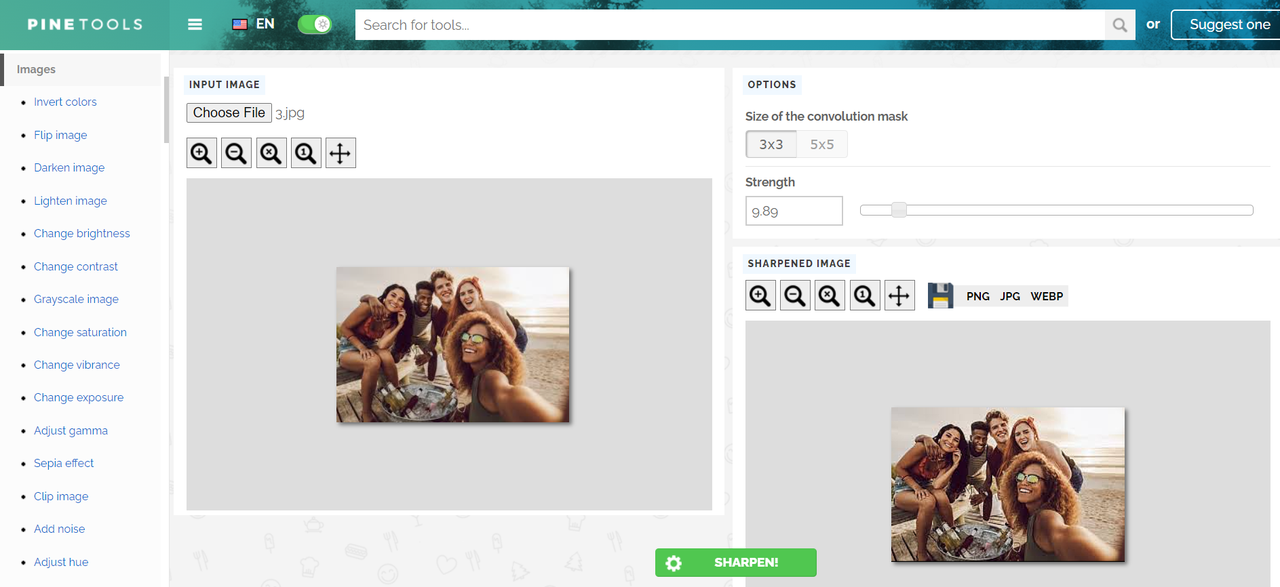
Task: Select the 3x3 convolution mask
Action: click(771, 144)
